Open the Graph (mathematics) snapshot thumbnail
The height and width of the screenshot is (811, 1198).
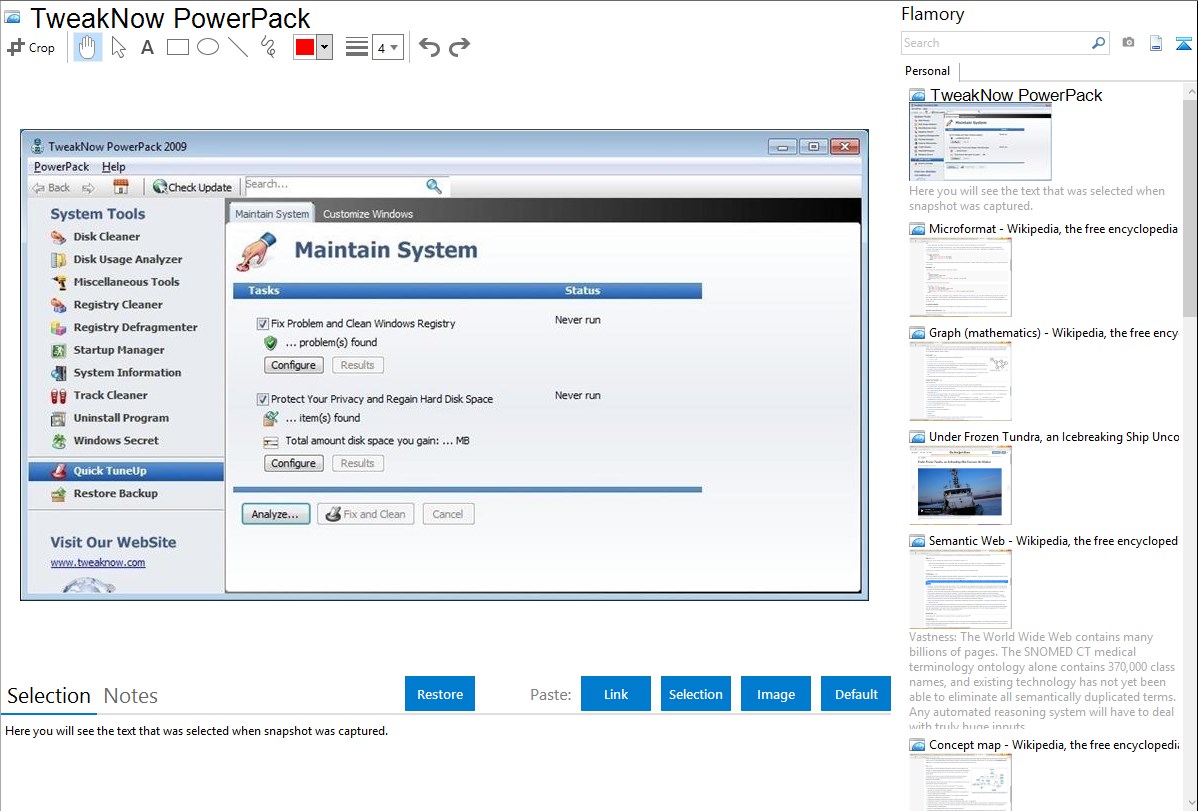tap(960, 381)
